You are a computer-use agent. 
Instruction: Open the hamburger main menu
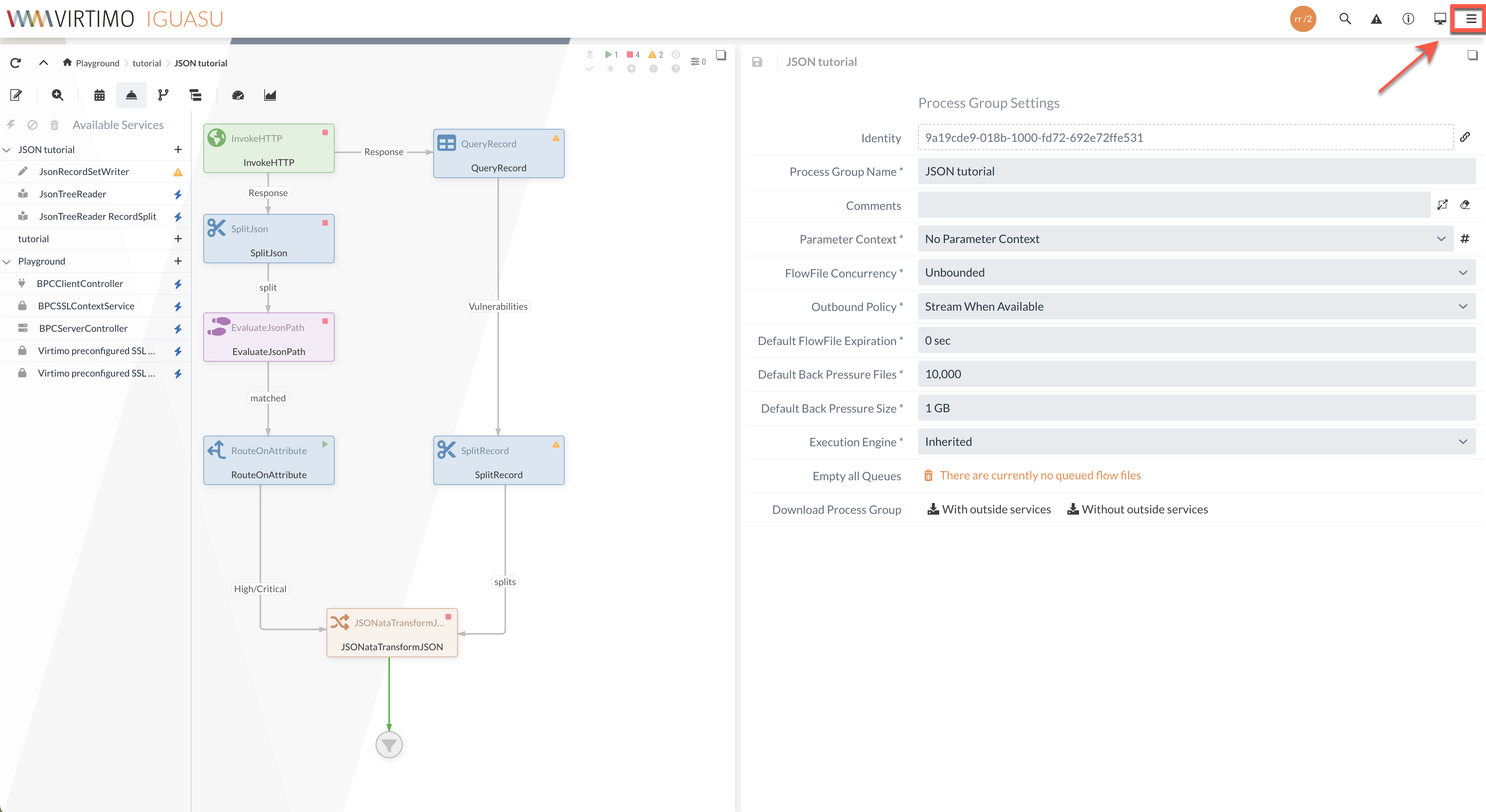click(x=1470, y=19)
